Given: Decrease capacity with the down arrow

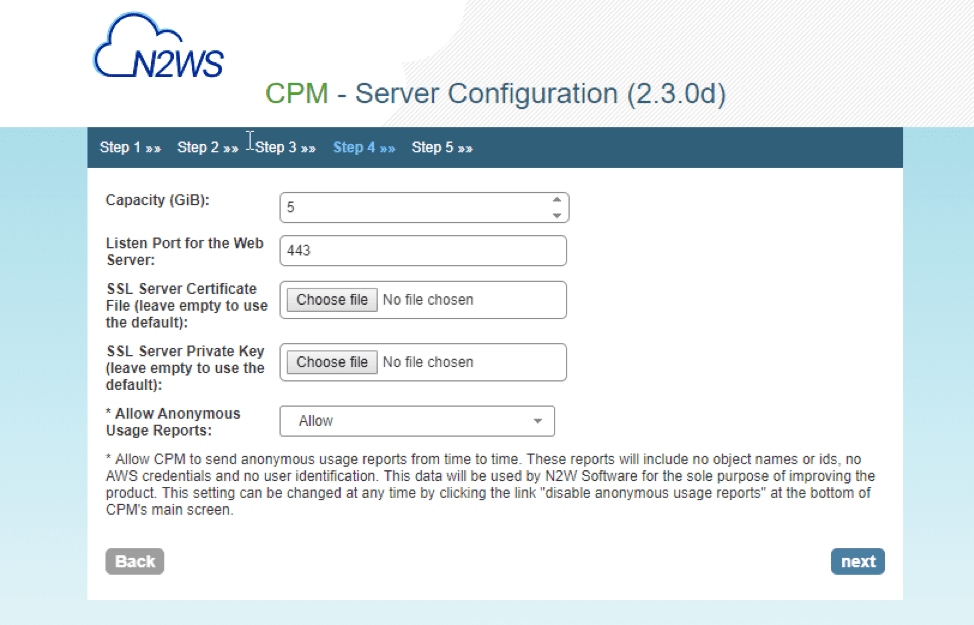Looking at the screenshot, I should point(557,215).
